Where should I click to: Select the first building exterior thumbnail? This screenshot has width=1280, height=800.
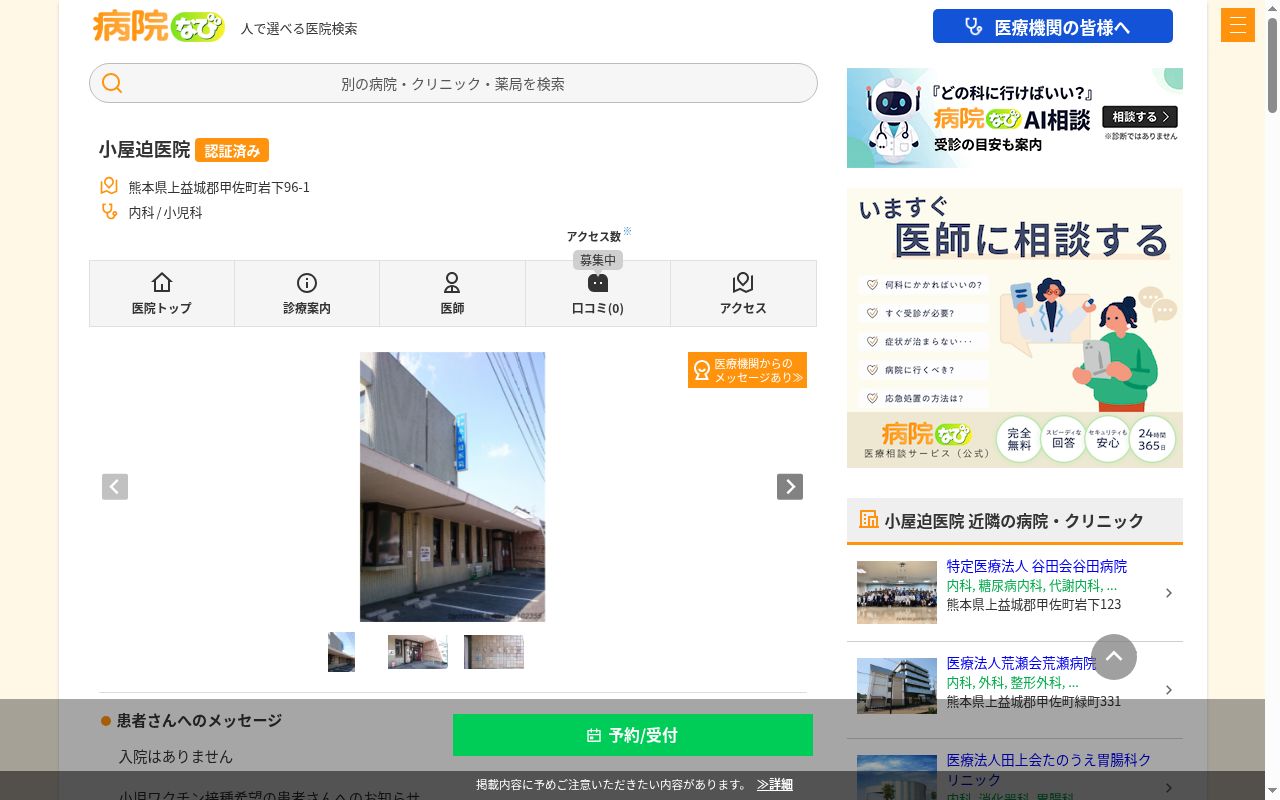(341, 652)
